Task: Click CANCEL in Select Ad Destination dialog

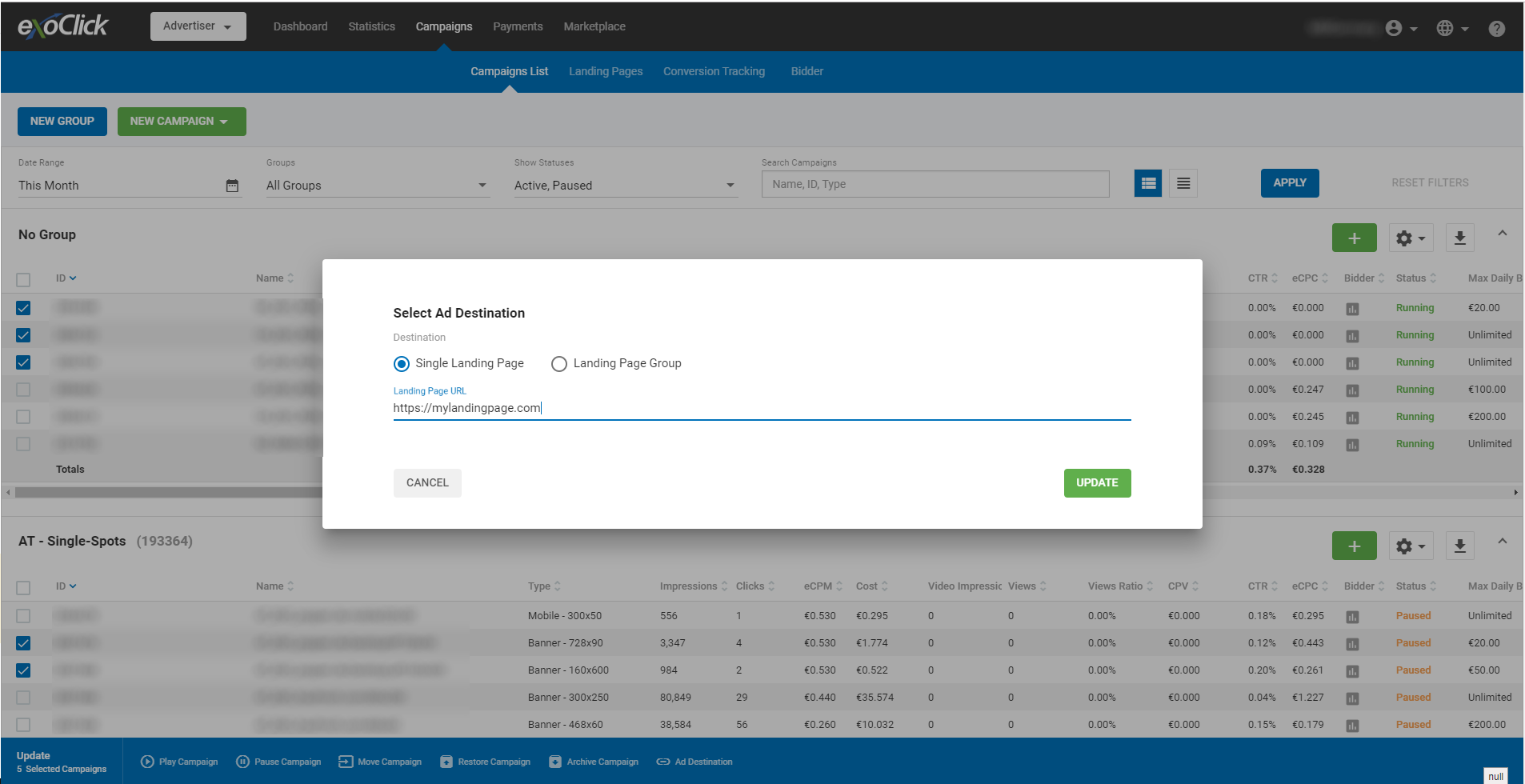Action: 427,483
